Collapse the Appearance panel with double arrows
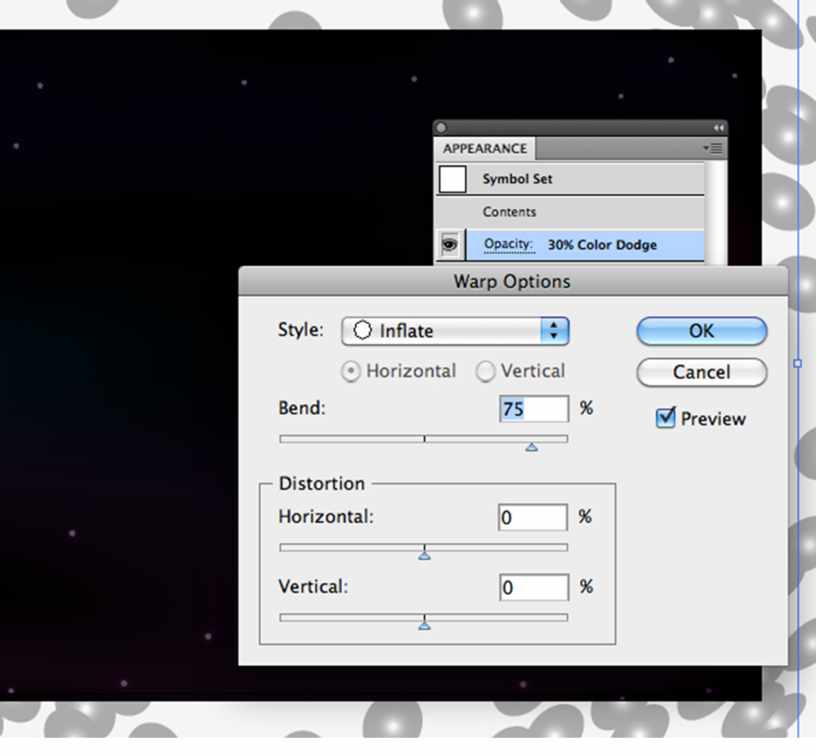The image size is (816, 756). (x=718, y=128)
